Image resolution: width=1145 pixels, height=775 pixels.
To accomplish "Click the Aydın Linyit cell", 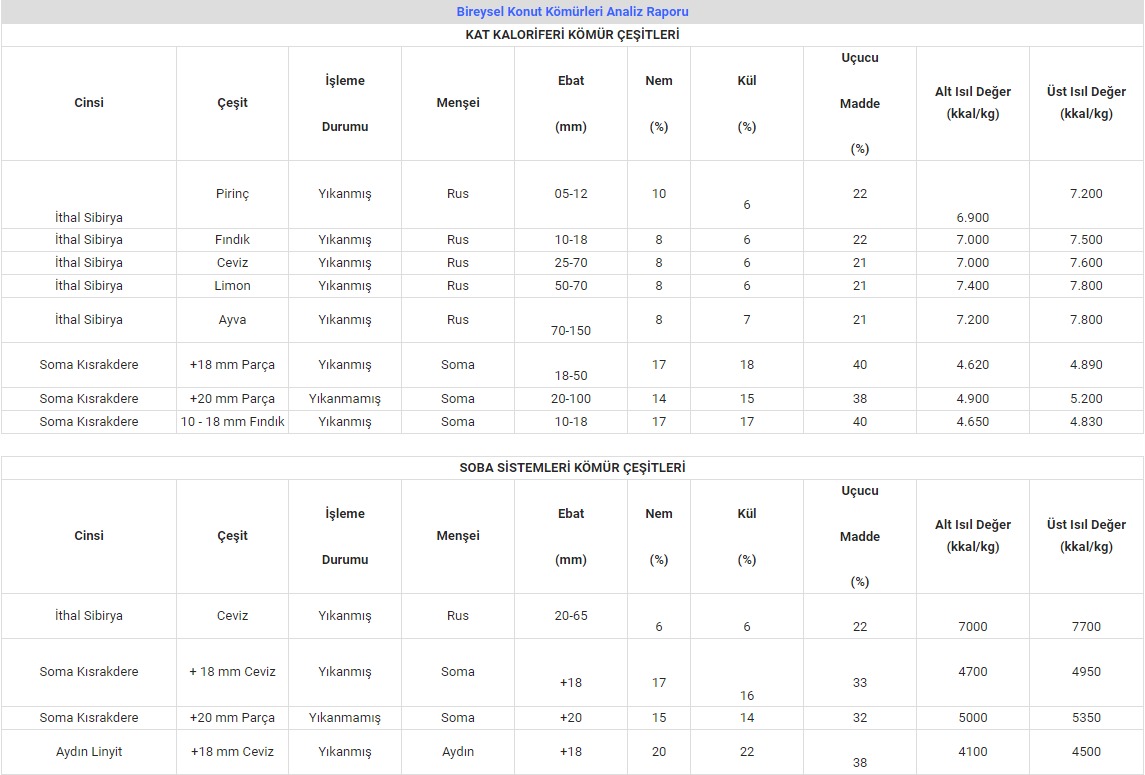I will point(88,751).
